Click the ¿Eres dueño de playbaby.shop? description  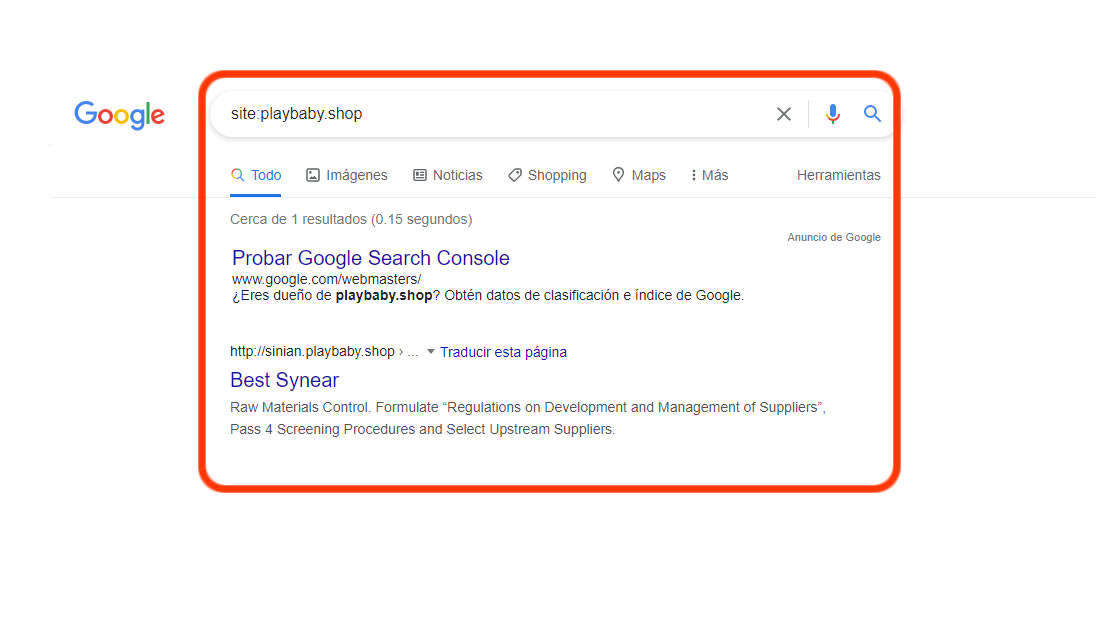point(488,296)
